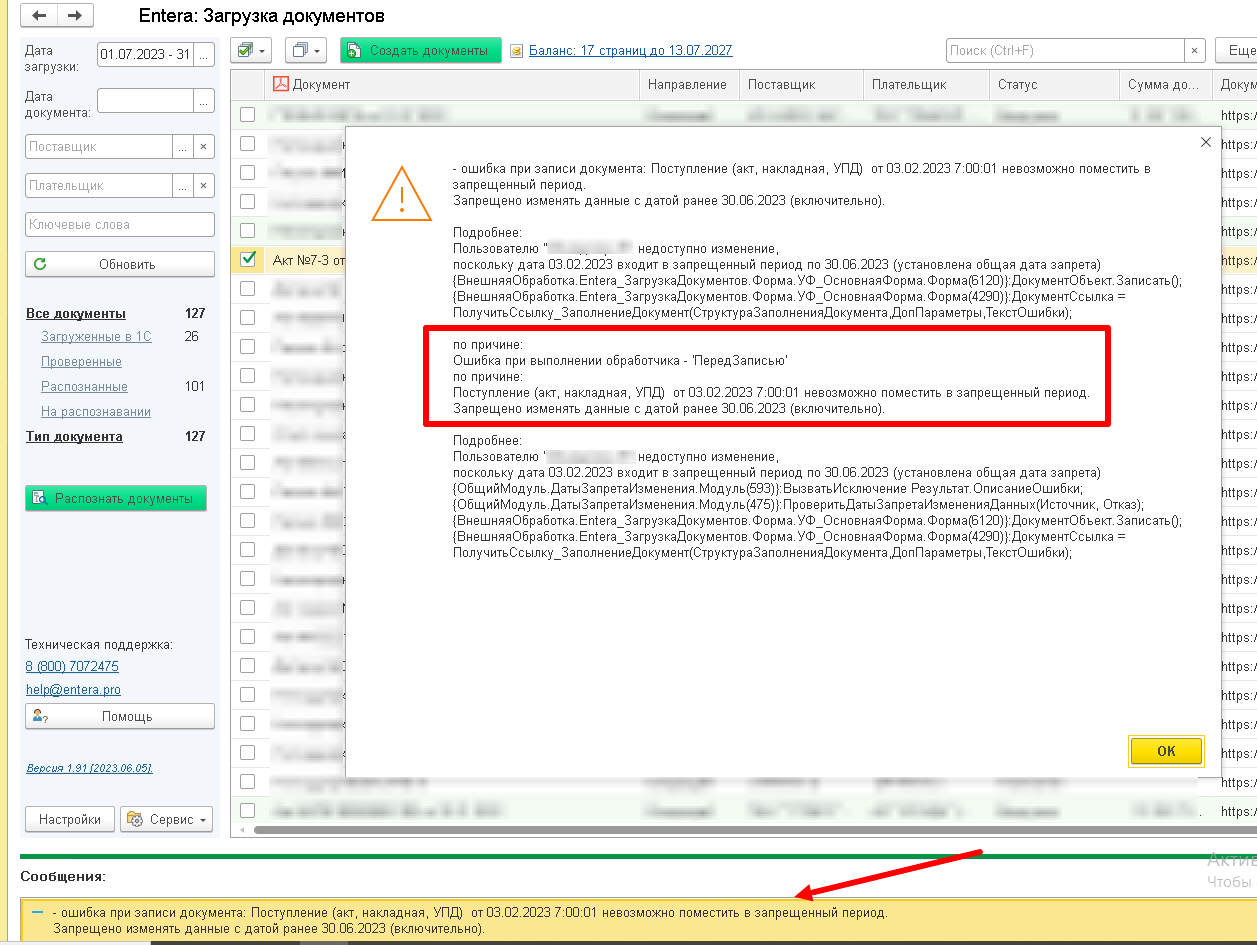Click the Ключевые слова input field

click(x=120, y=225)
